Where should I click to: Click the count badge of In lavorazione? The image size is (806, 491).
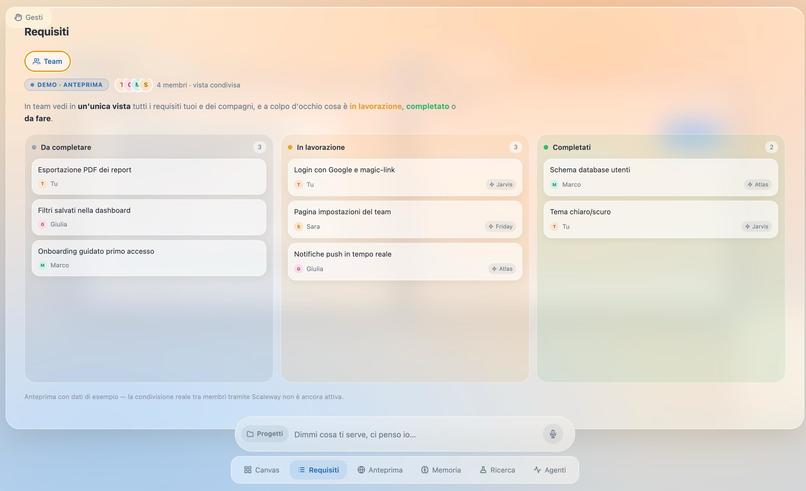(x=515, y=148)
